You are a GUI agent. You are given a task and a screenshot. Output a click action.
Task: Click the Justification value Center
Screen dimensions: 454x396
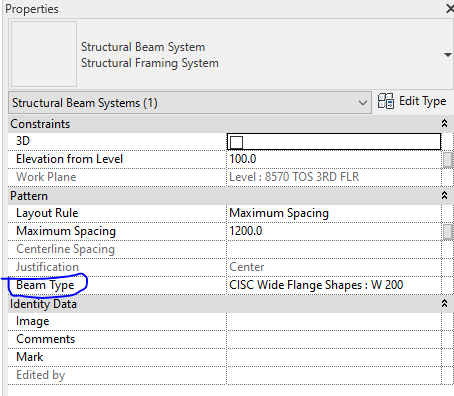point(247,267)
